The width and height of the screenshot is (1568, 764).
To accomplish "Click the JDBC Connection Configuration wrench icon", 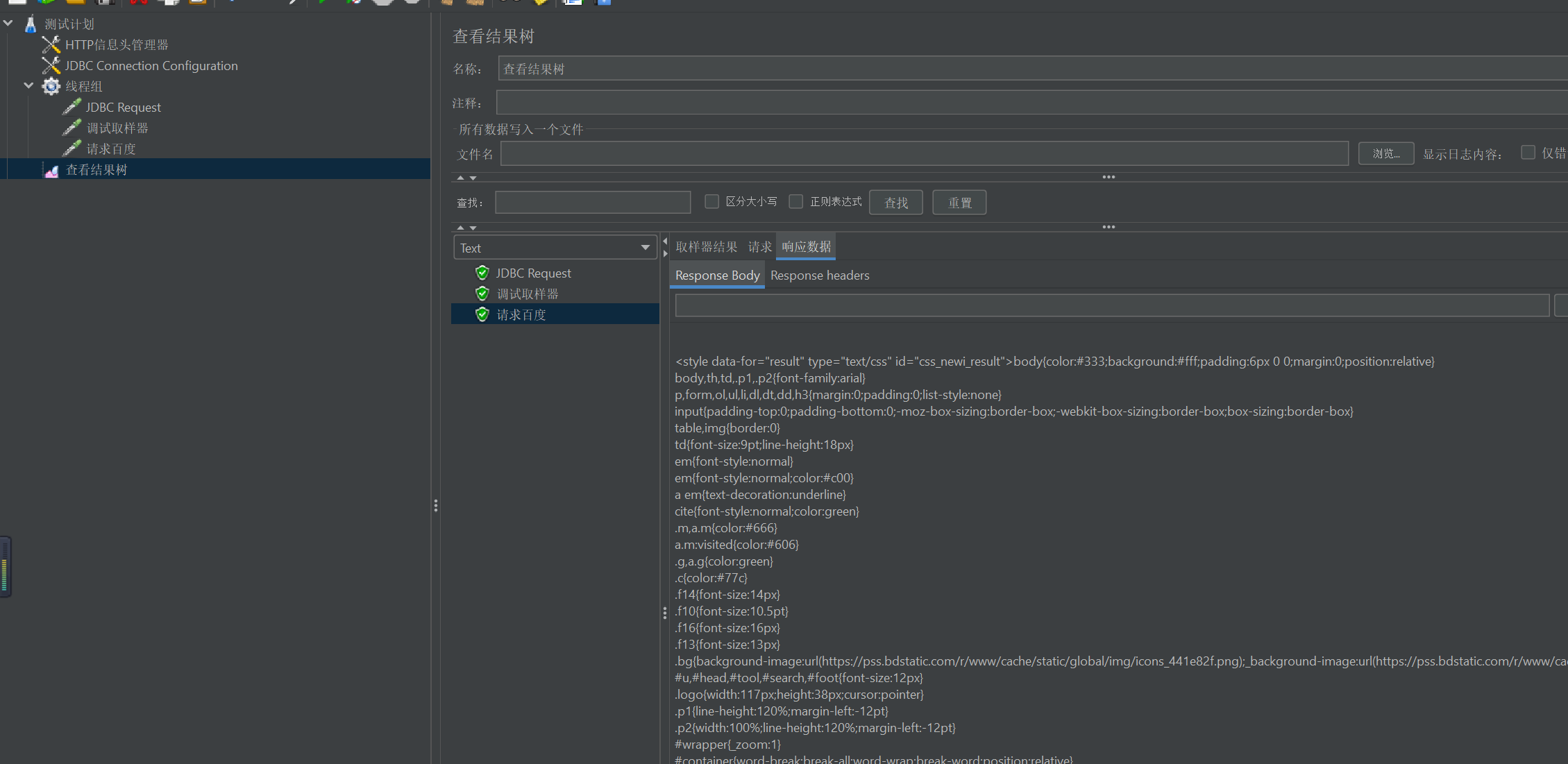I will [x=51, y=66].
